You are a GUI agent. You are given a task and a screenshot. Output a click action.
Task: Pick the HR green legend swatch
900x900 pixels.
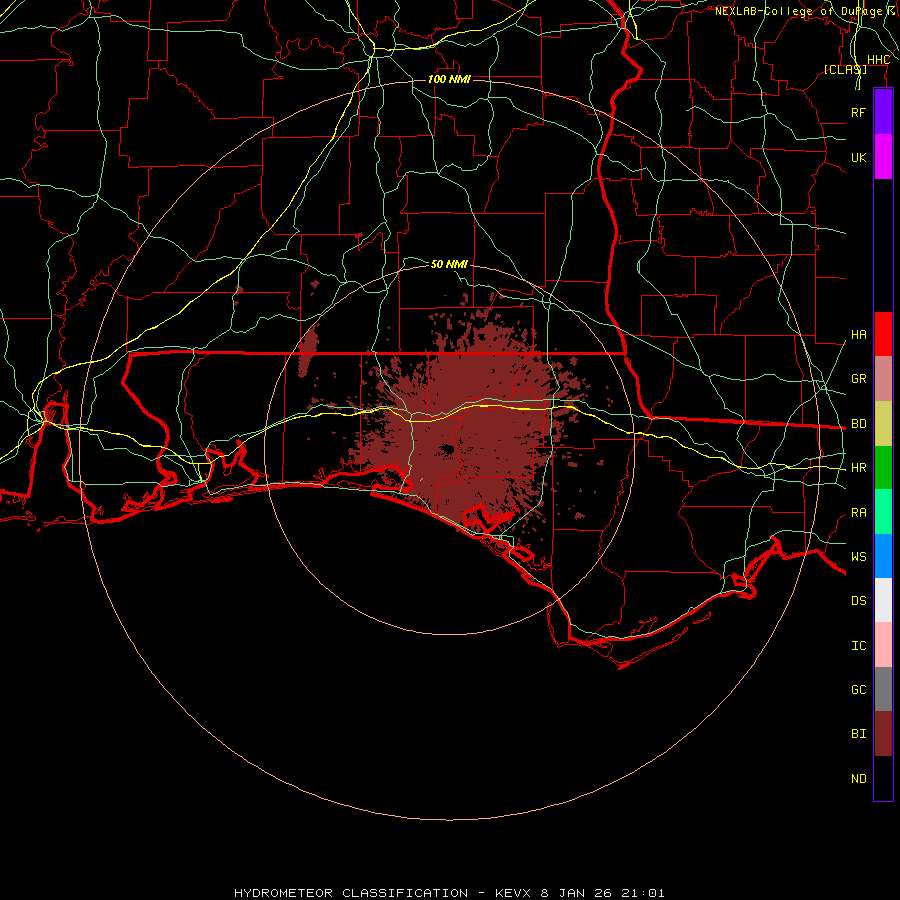tap(883, 468)
